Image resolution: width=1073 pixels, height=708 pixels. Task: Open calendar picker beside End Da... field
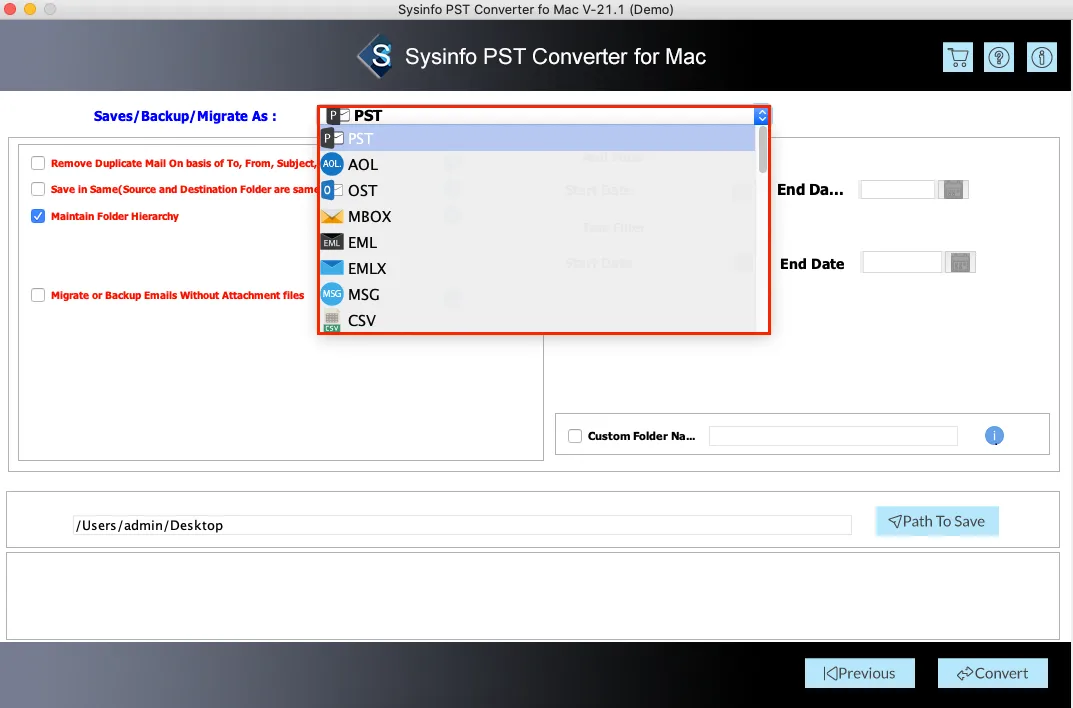click(953, 189)
